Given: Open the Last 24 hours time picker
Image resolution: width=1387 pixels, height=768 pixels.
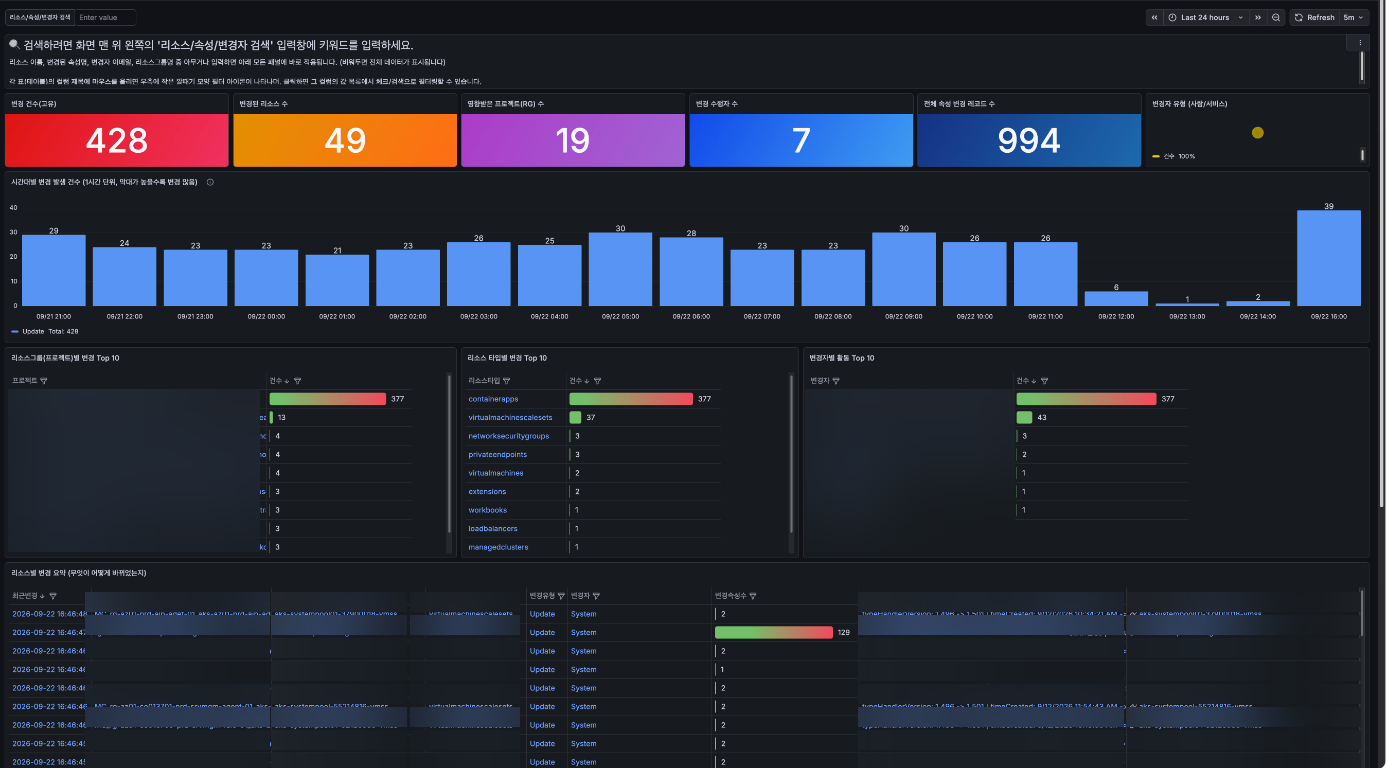Looking at the screenshot, I should [x=1206, y=17].
